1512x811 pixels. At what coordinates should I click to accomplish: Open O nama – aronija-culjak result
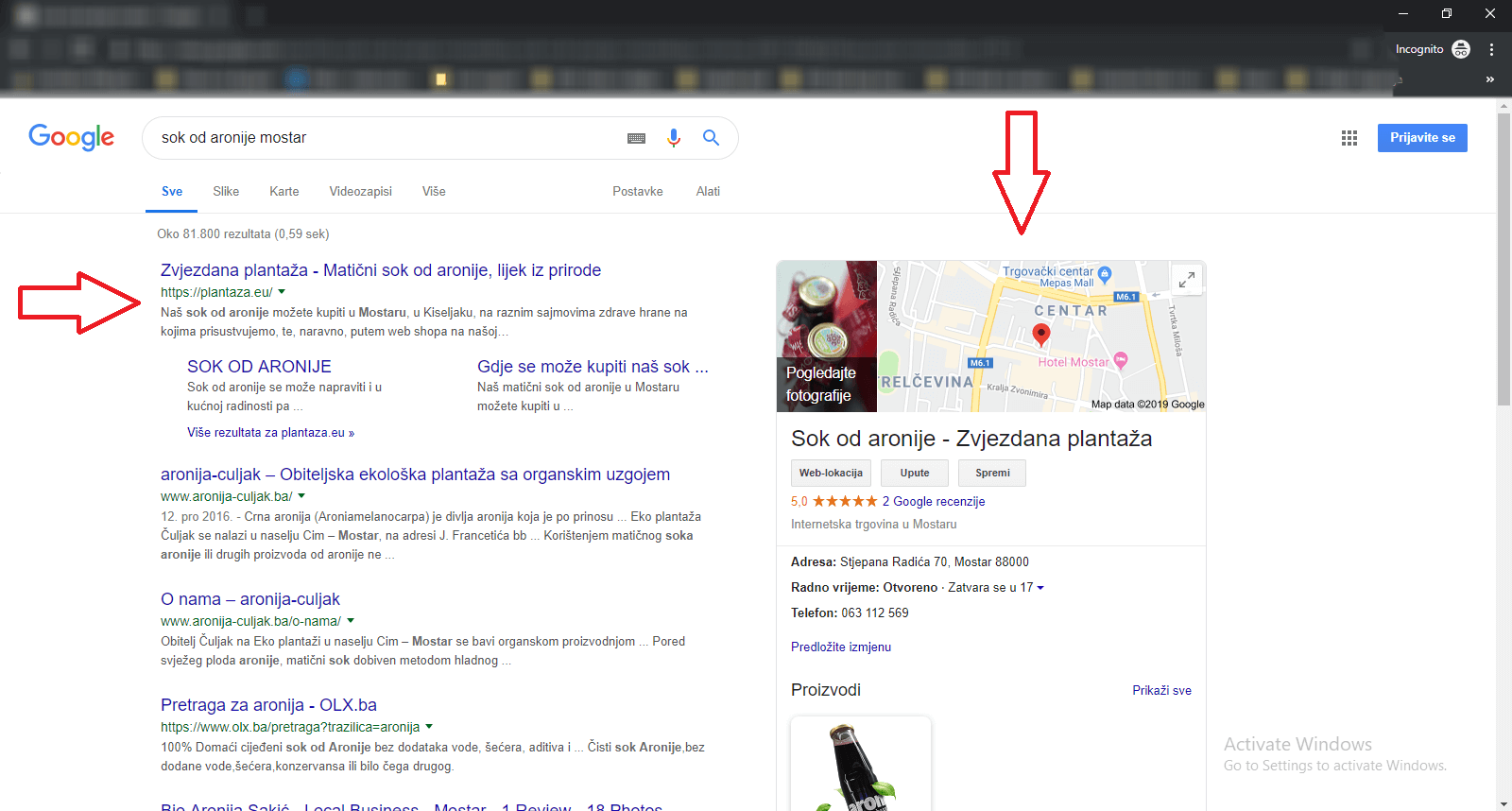coord(249,599)
